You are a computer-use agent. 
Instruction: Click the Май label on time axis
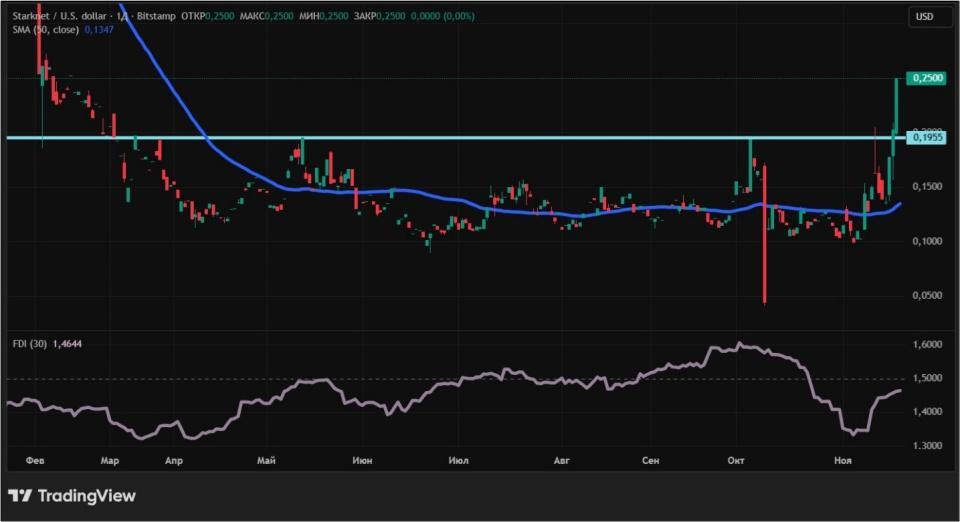266,460
